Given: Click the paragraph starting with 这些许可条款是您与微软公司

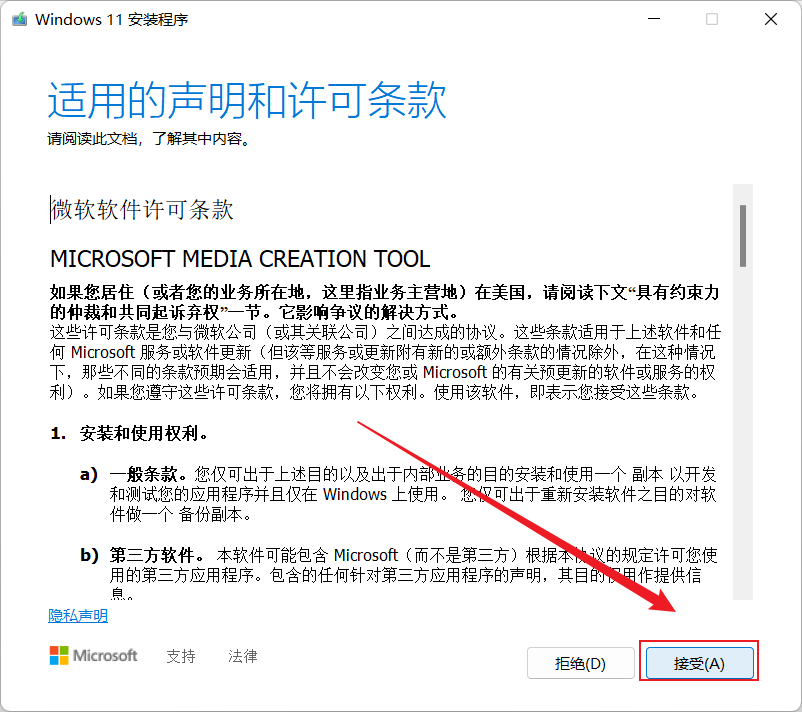Looking at the screenshot, I should click(x=385, y=362).
